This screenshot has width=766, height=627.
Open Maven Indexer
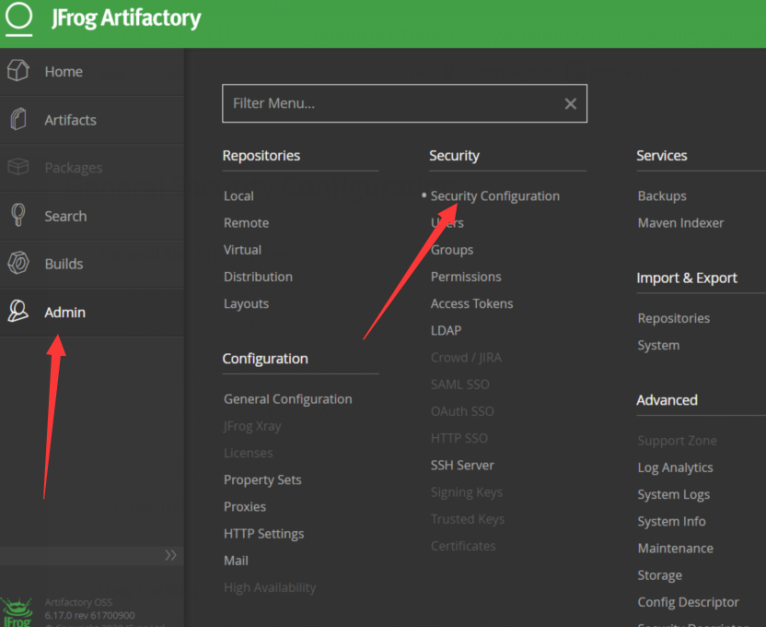(x=681, y=223)
